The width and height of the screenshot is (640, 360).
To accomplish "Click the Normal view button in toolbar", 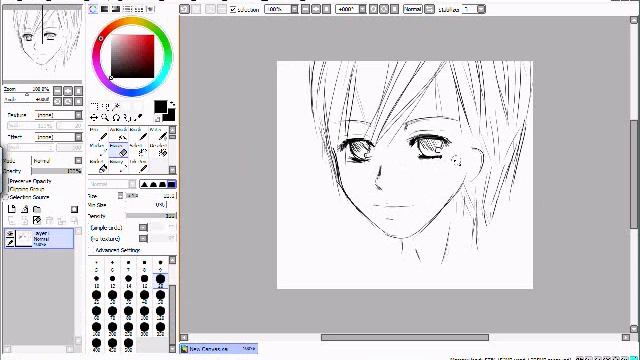I will coord(413,9).
